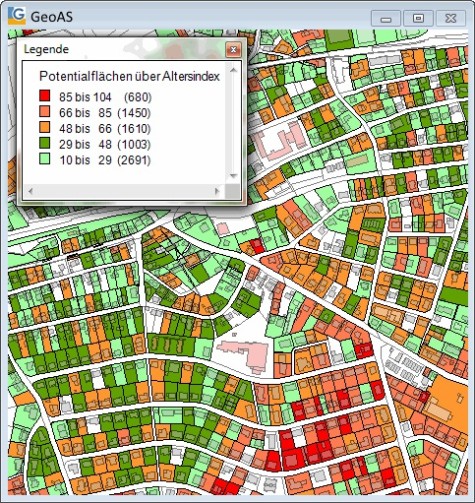Click the 10 bis 29 (2691) entry
Image resolution: width=475 pixels, height=503 pixels.
pos(105,160)
